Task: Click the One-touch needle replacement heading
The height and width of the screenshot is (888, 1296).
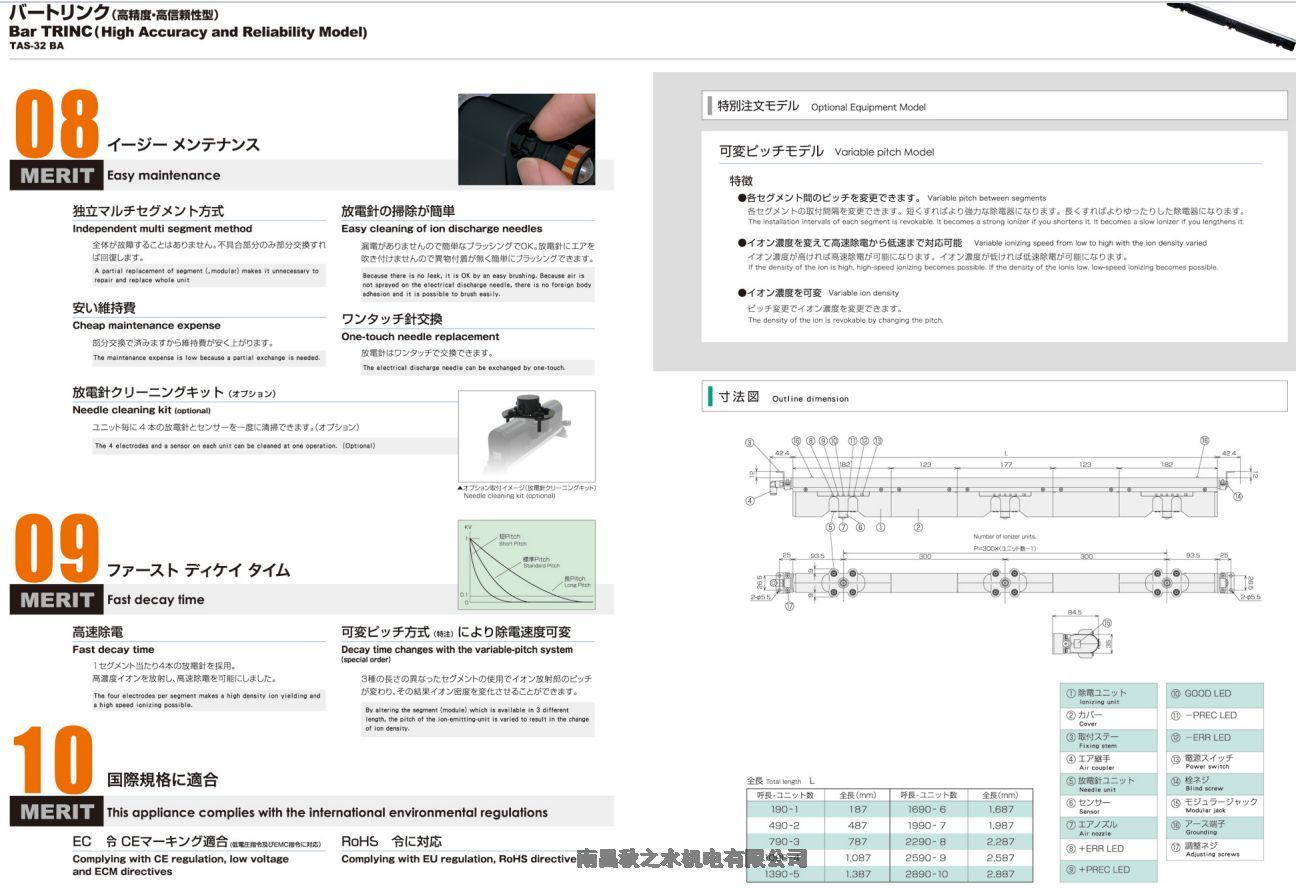Action: pos(420,337)
